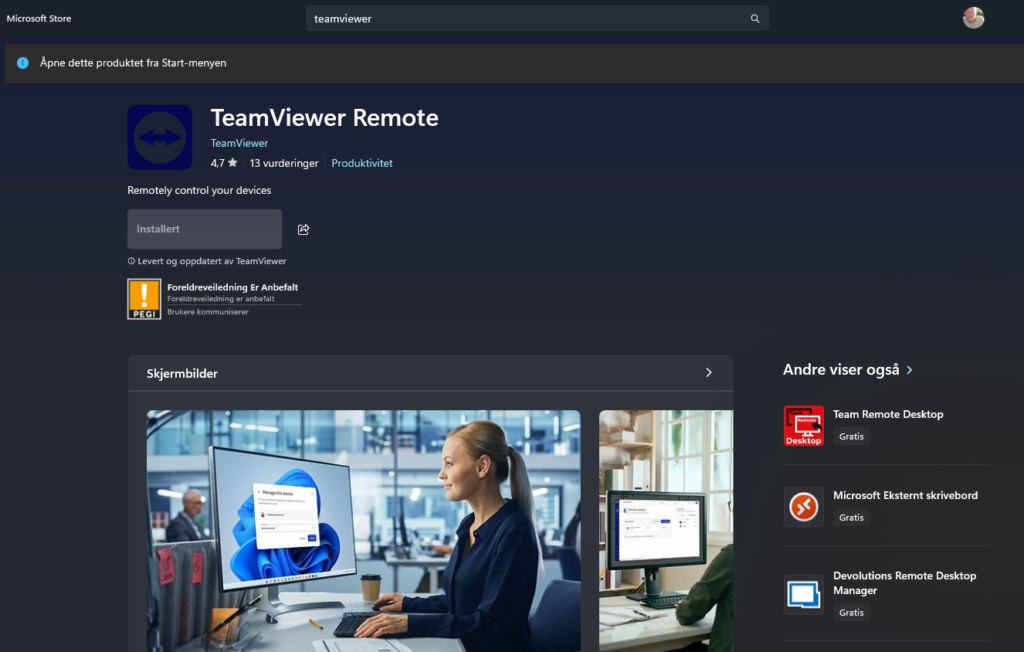Screen dimensions: 1024x652
Task: Click the share icon beside Installert
Action: [303, 229]
